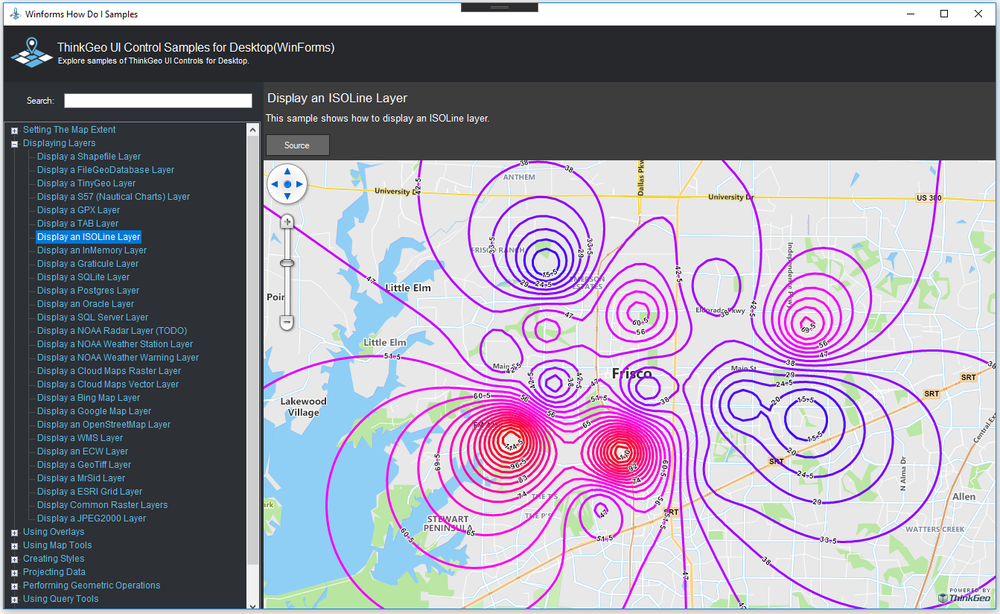Select Display an ISOLine Layer item
This screenshot has height=614, width=1000.
click(89, 237)
